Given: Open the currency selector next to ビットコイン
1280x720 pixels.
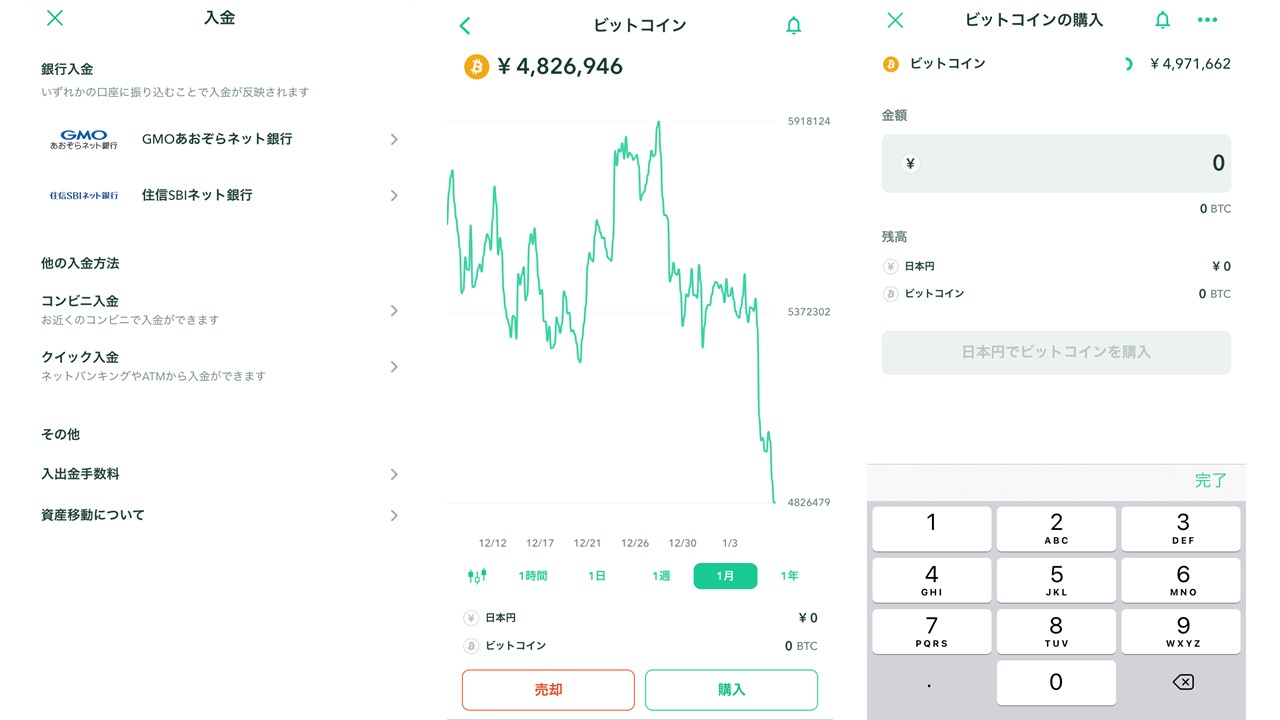Looking at the screenshot, I should pos(1129,63).
